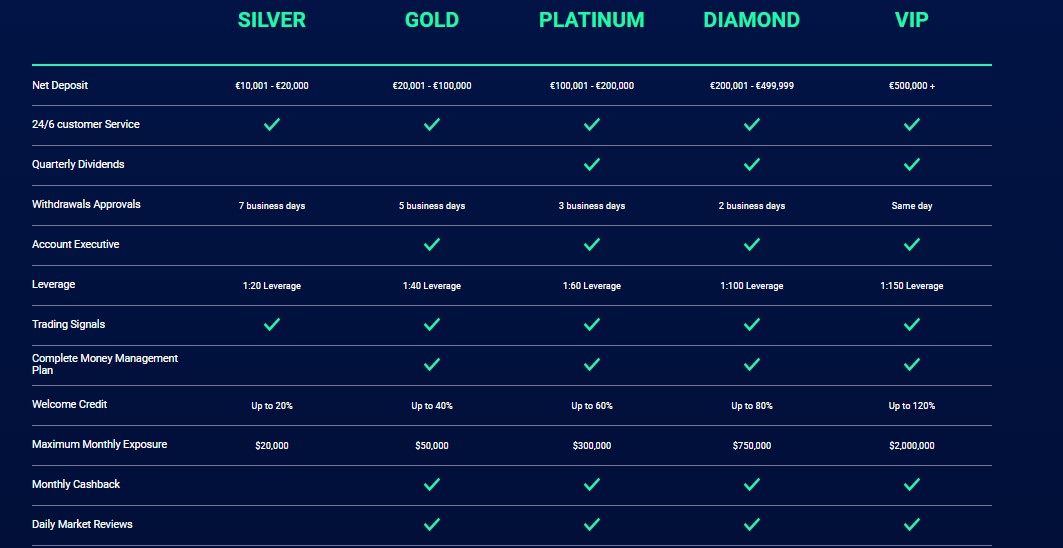
Task: Click the Diamond $750,000 exposure value
Action: 752,446
